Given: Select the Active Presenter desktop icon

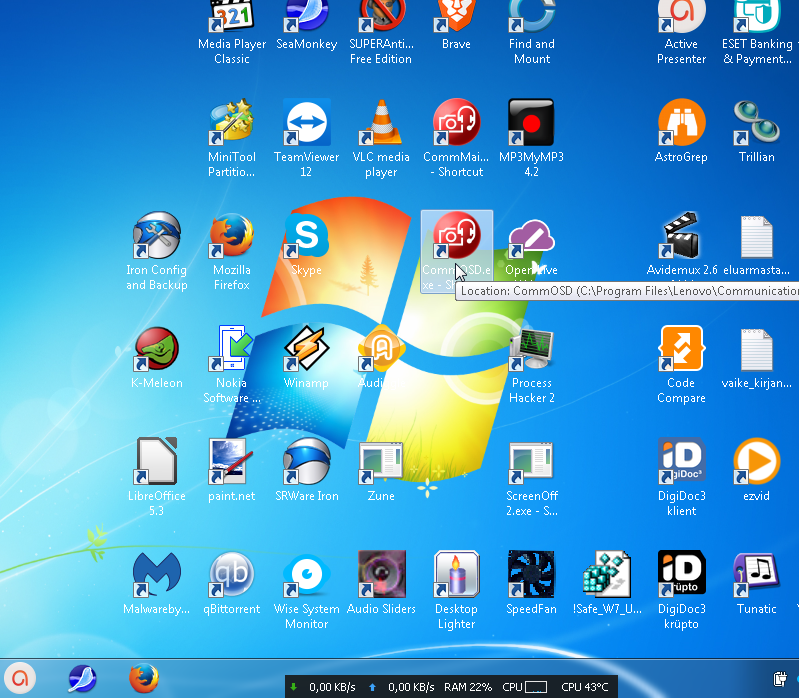Looking at the screenshot, I should [681, 18].
